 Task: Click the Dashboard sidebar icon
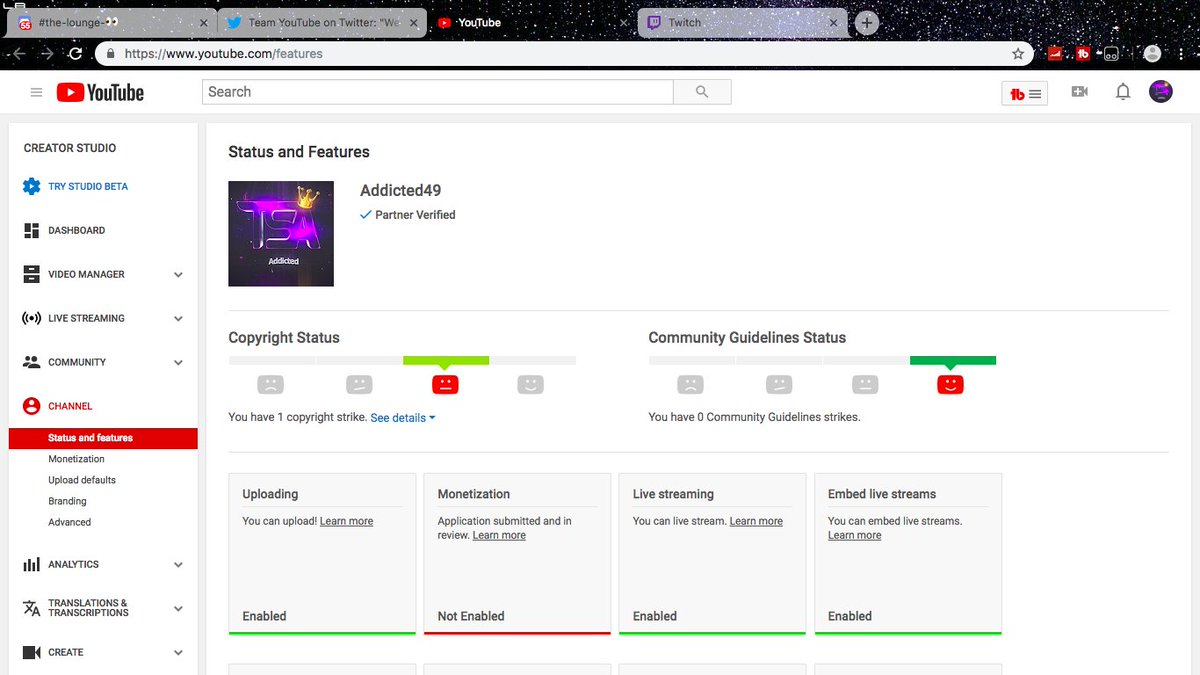31,230
